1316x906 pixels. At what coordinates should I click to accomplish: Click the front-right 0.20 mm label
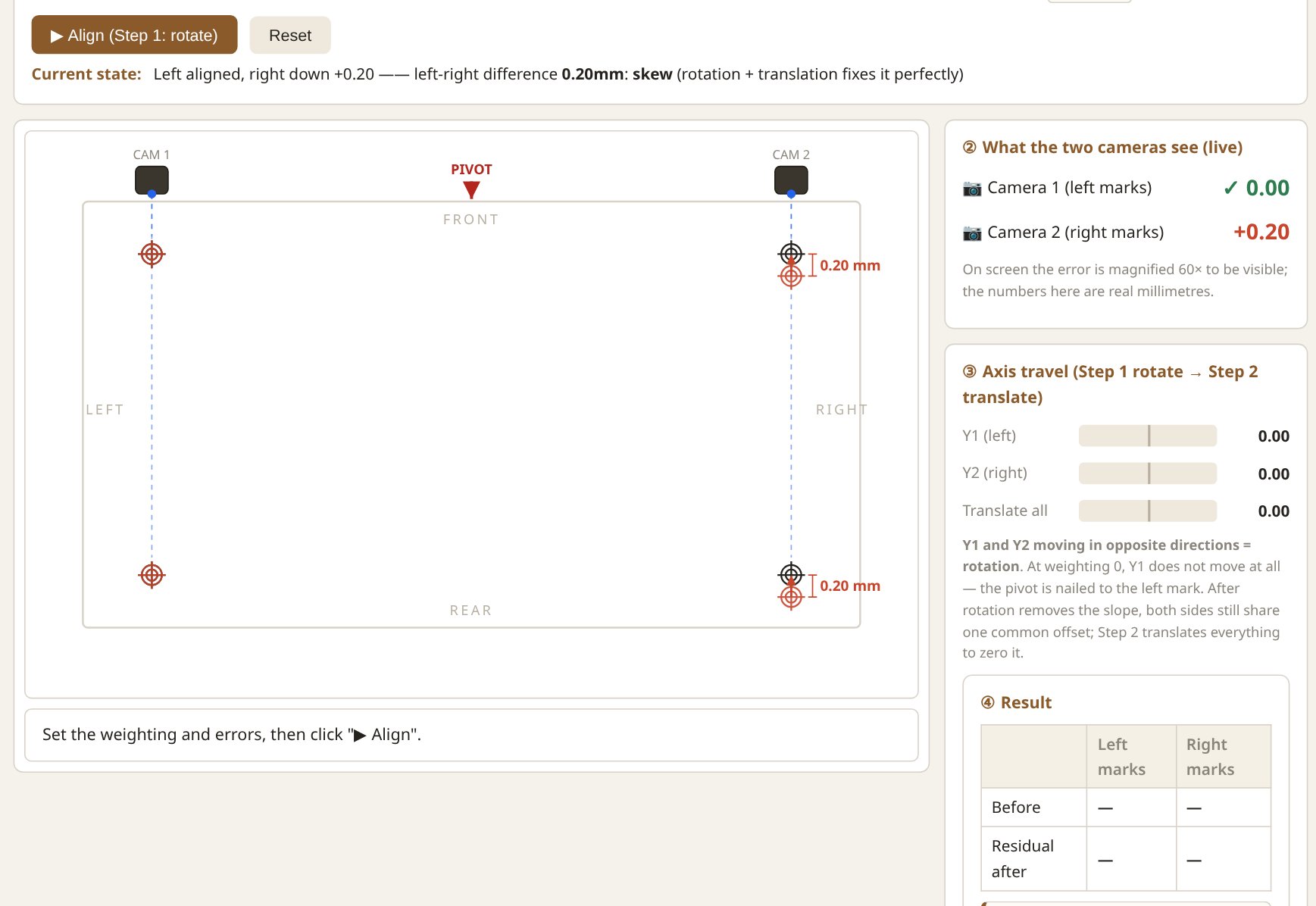(x=850, y=266)
